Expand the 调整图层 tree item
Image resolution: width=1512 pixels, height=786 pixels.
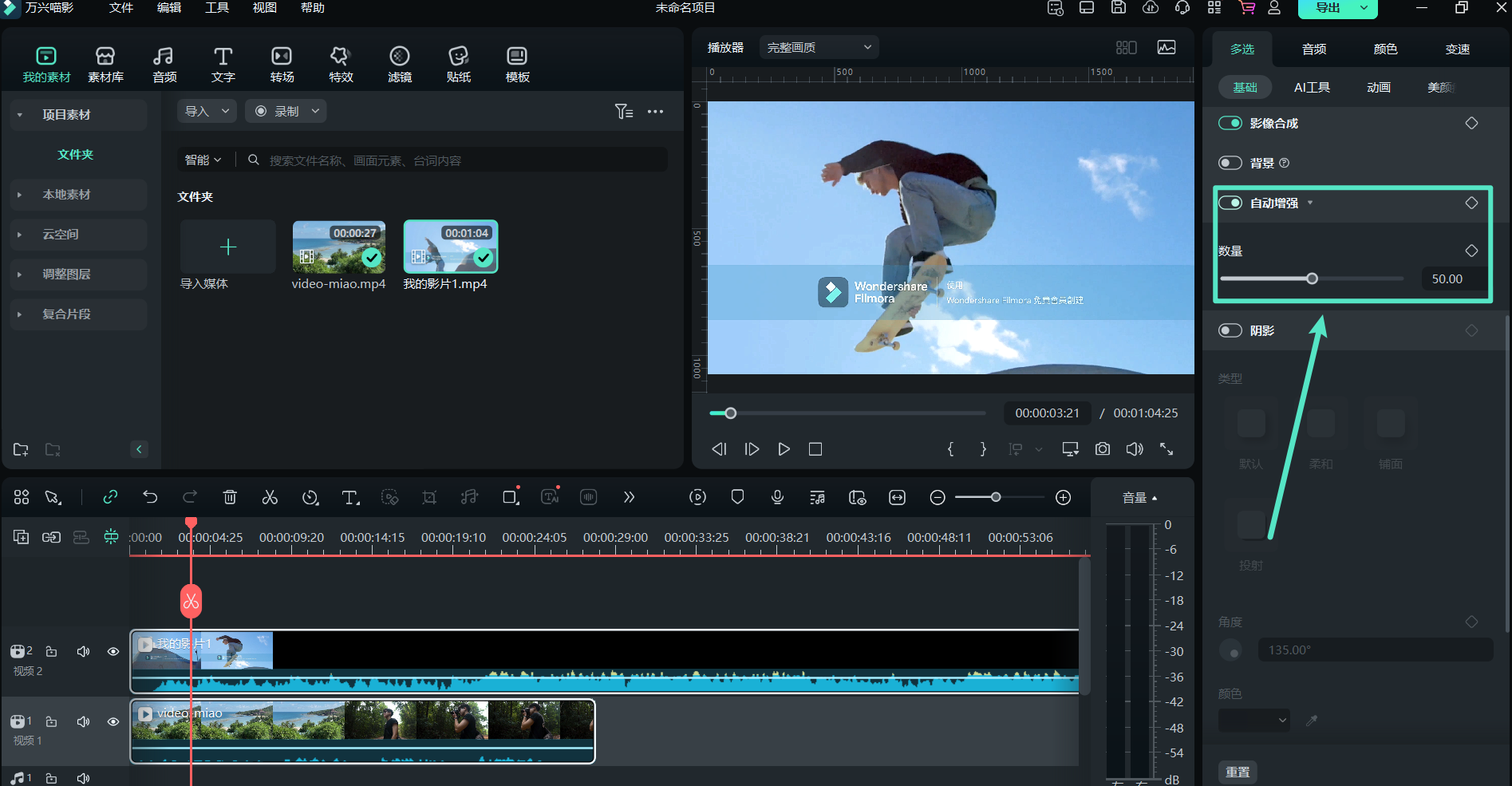click(20, 275)
